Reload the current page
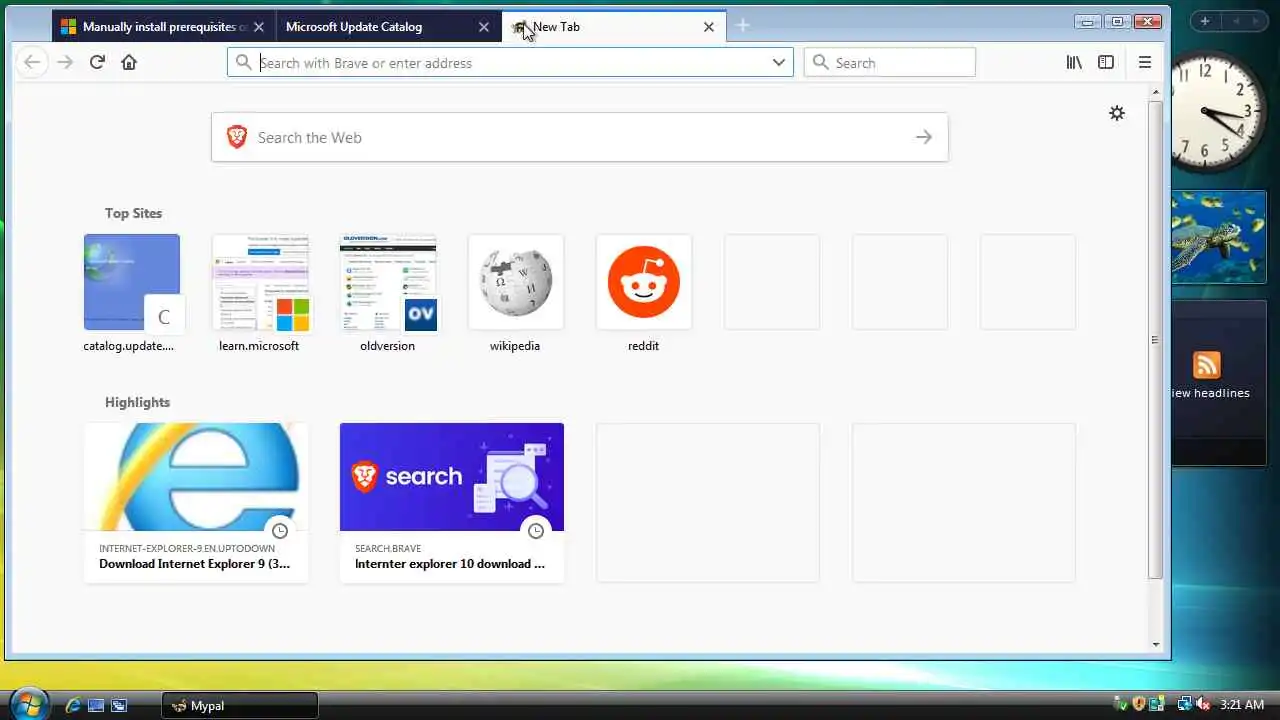Image resolution: width=1280 pixels, height=720 pixels. (97, 62)
